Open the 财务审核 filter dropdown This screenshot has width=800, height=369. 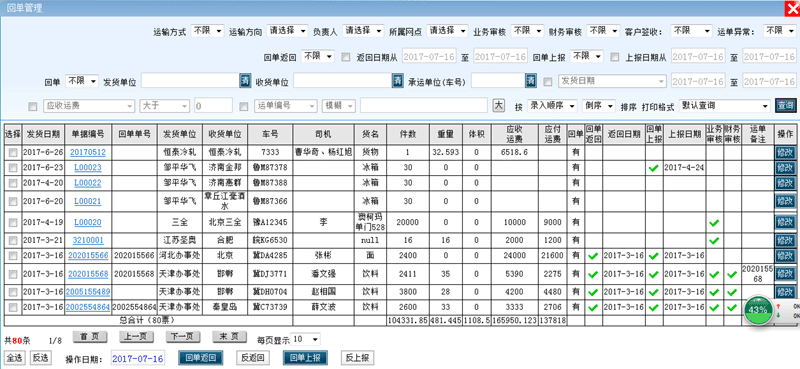point(604,31)
